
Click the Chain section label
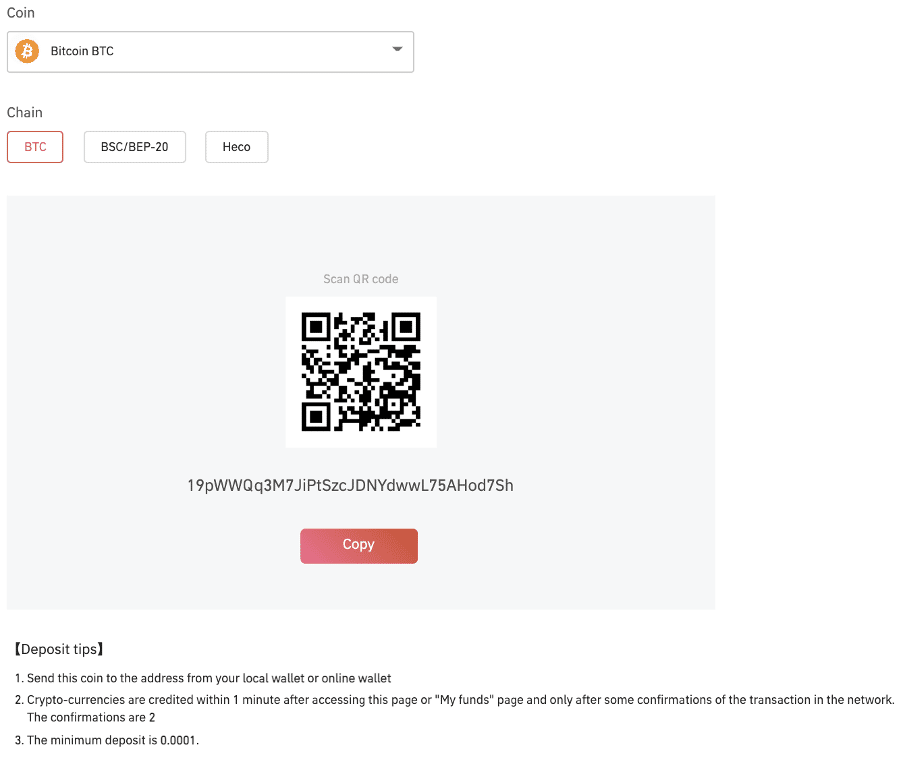click(25, 112)
